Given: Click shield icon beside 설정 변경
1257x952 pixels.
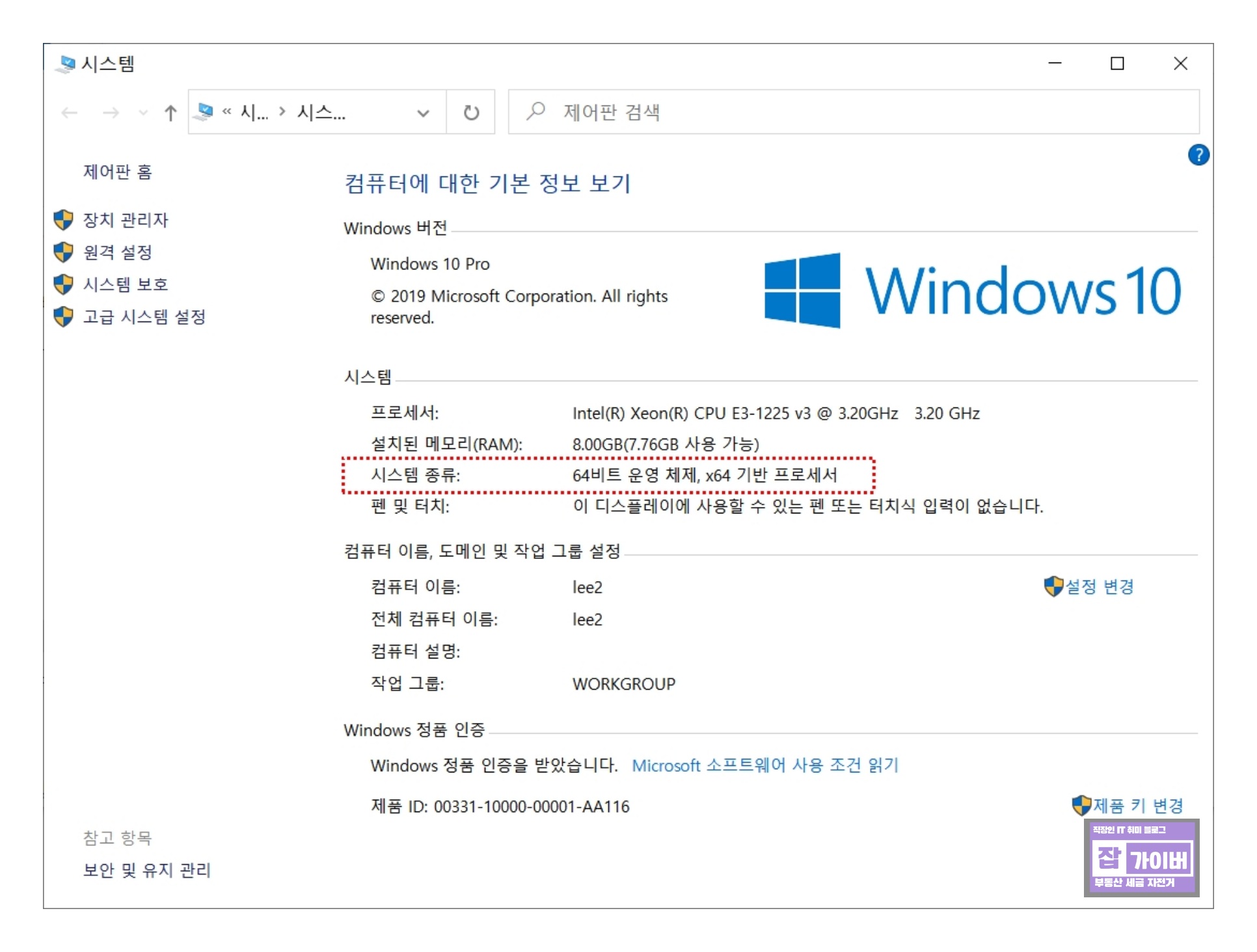Looking at the screenshot, I should pyautogui.click(x=1053, y=586).
